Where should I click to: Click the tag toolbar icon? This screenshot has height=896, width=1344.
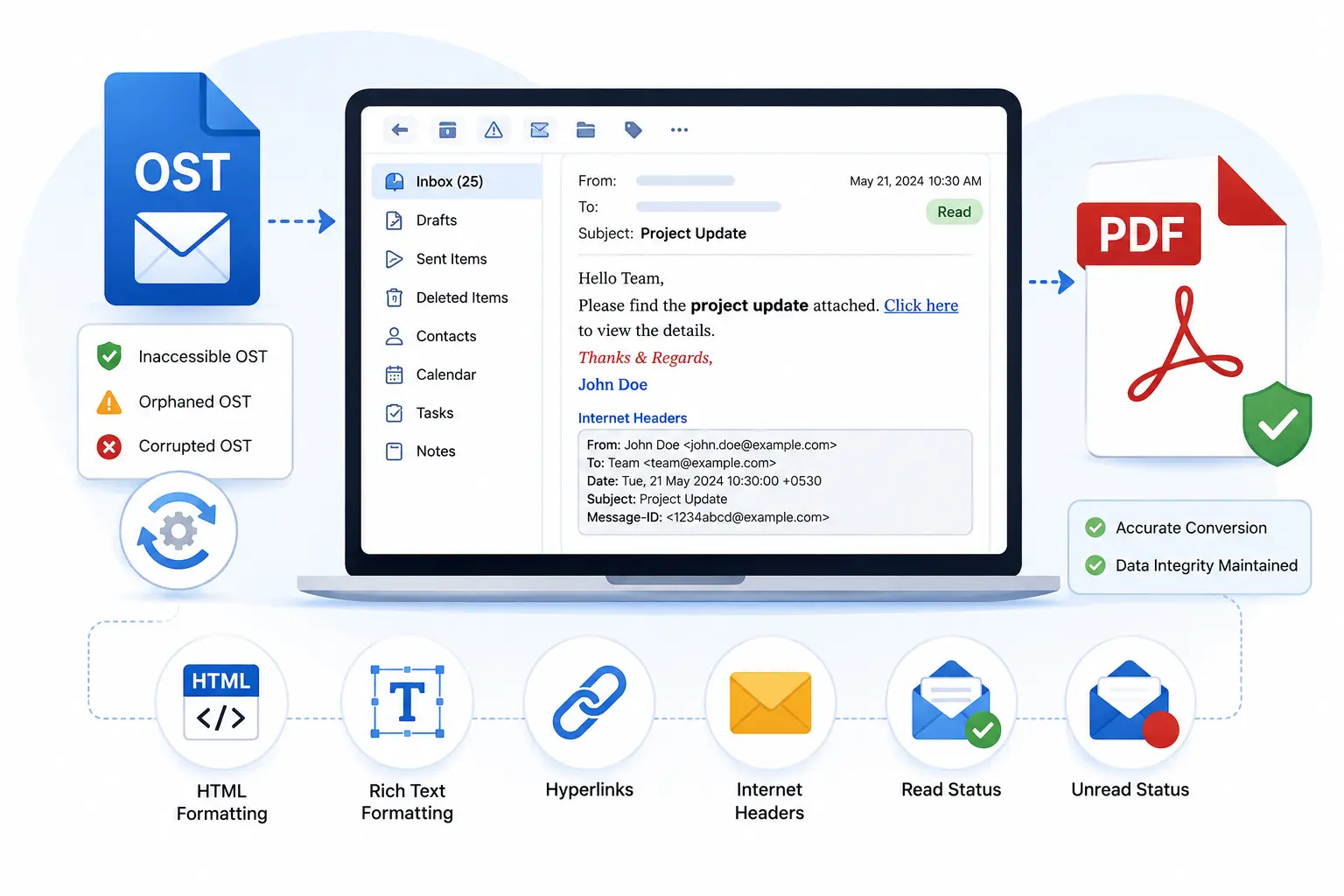[x=633, y=130]
